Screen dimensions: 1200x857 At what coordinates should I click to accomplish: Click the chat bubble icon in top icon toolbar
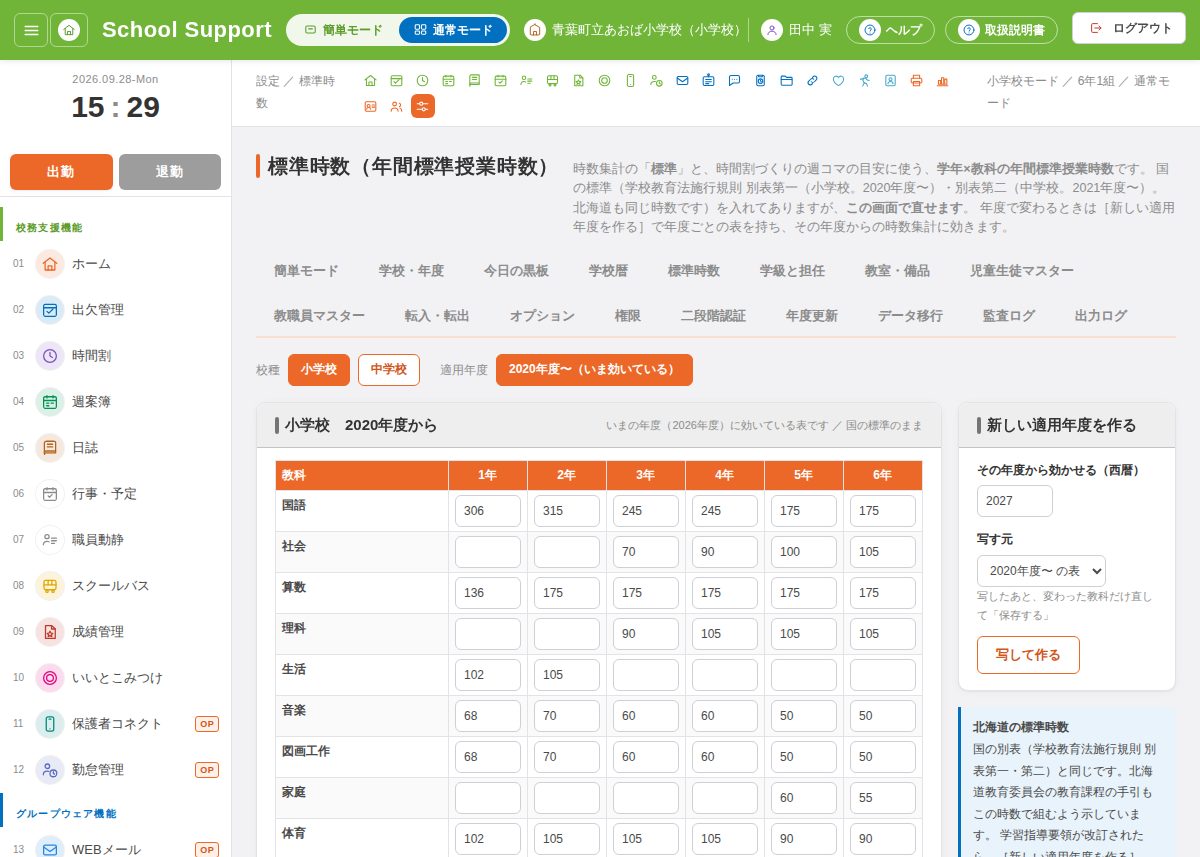tap(734, 81)
